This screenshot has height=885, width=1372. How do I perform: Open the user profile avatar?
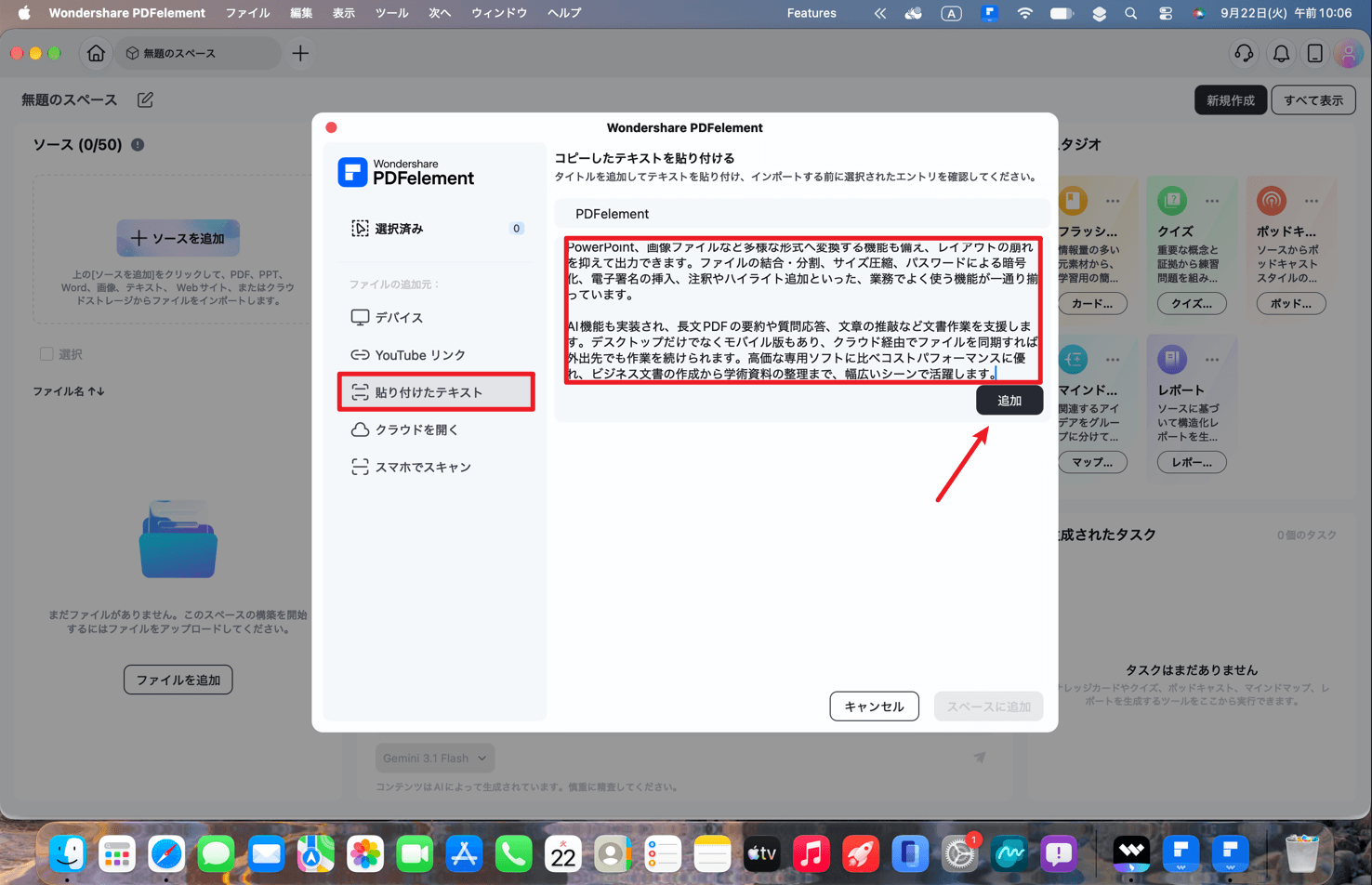pyautogui.click(x=1348, y=54)
